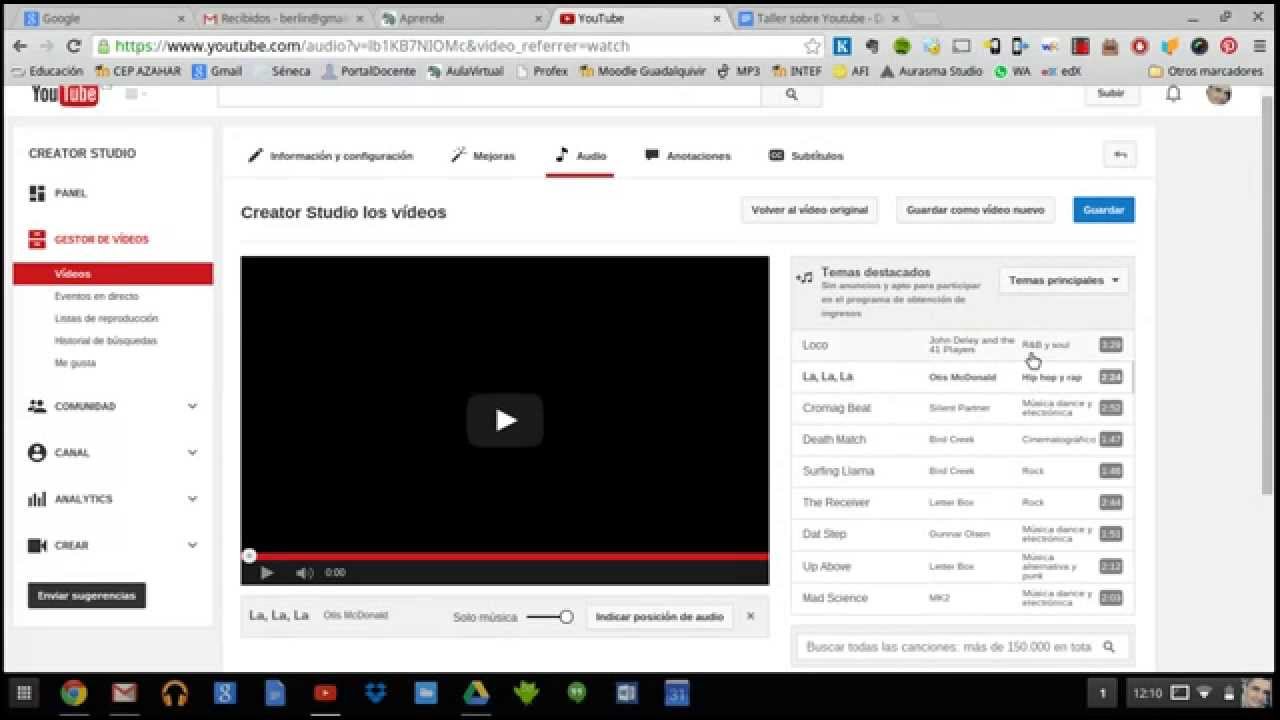Viewport: 1280px width, 720px height.
Task: Open Otros marcadores bookmarks folder
Action: pos(1206,71)
